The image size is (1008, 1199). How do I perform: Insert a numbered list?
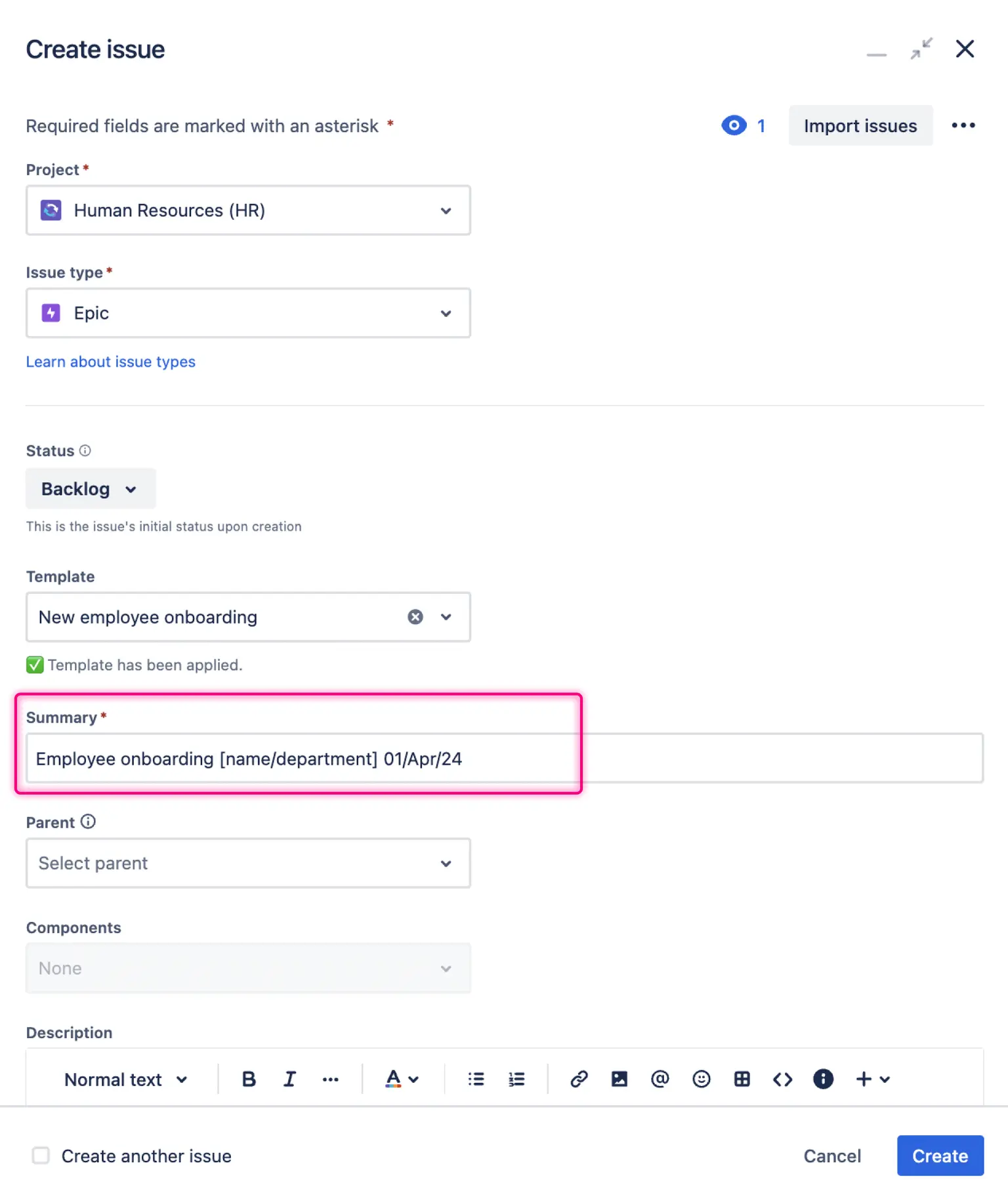click(516, 1079)
